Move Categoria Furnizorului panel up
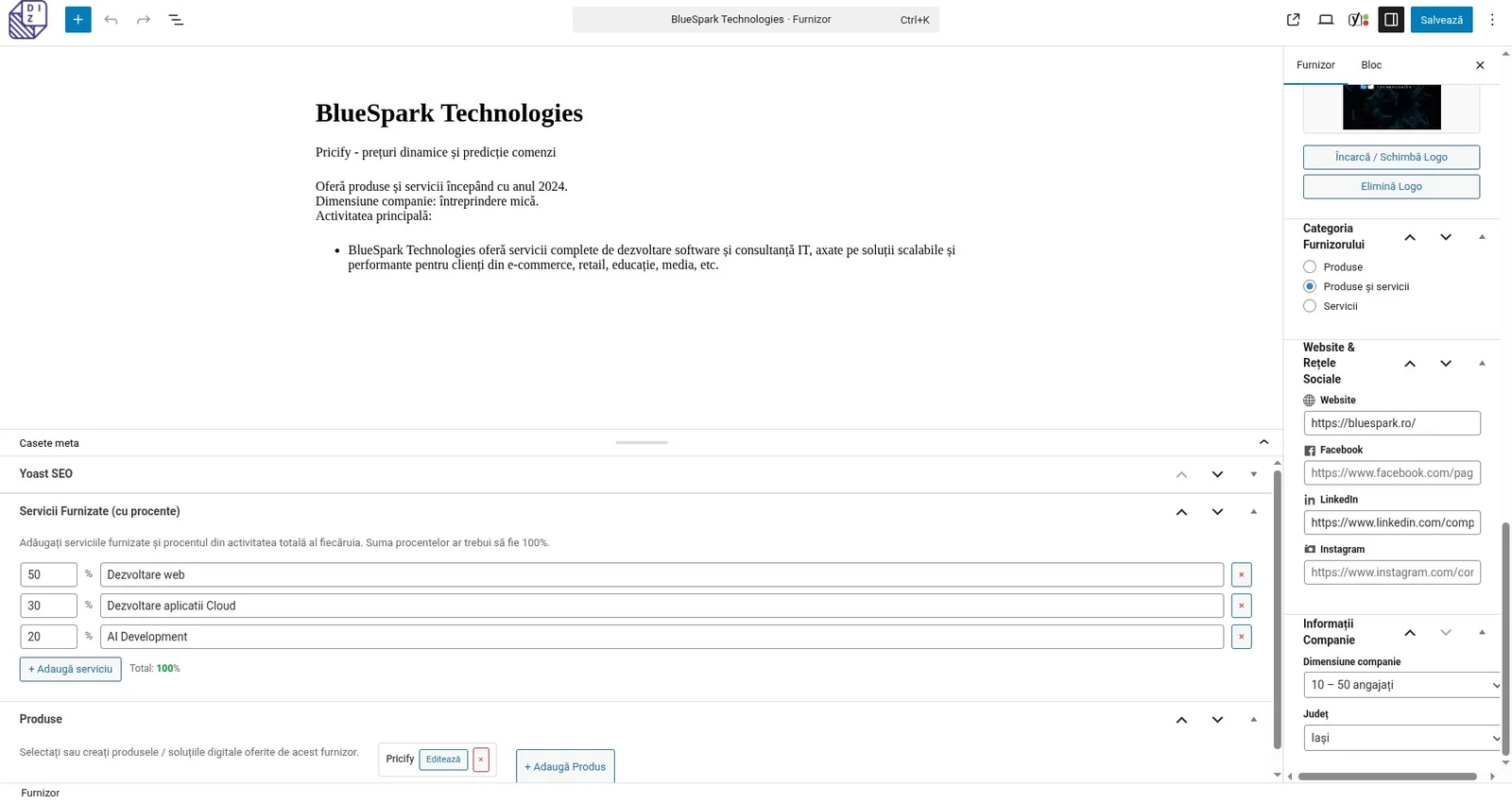This screenshot has width=1512, height=803. tap(1410, 237)
